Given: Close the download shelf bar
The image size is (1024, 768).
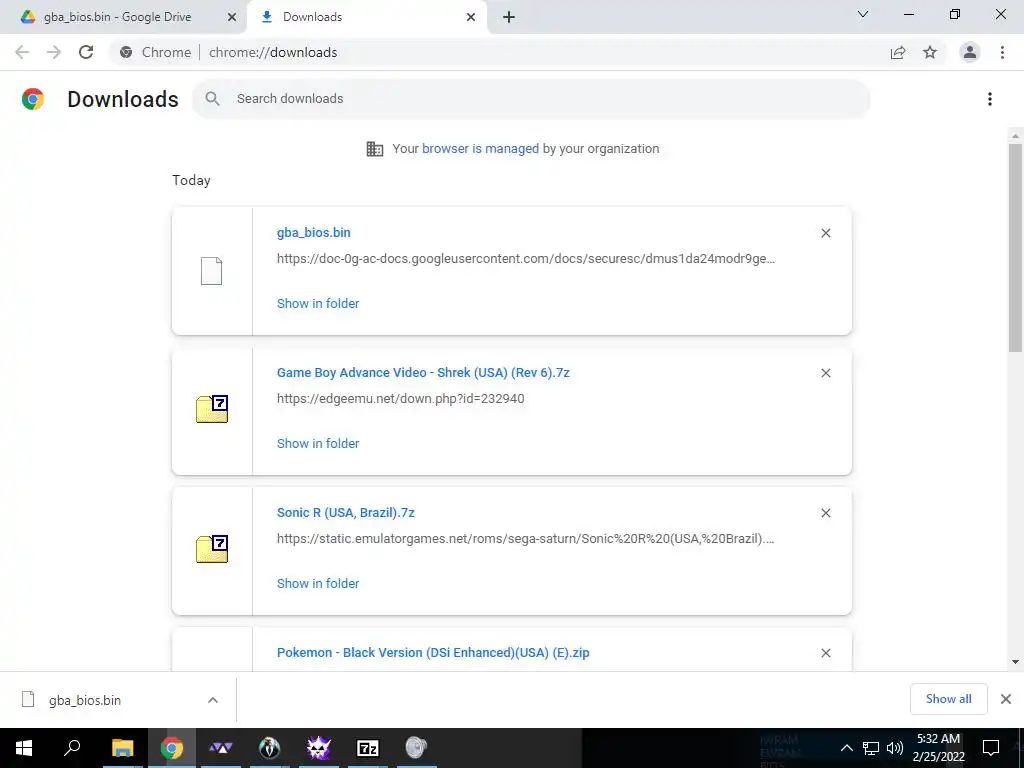Looking at the screenshot, I should tap(1006, 699).
